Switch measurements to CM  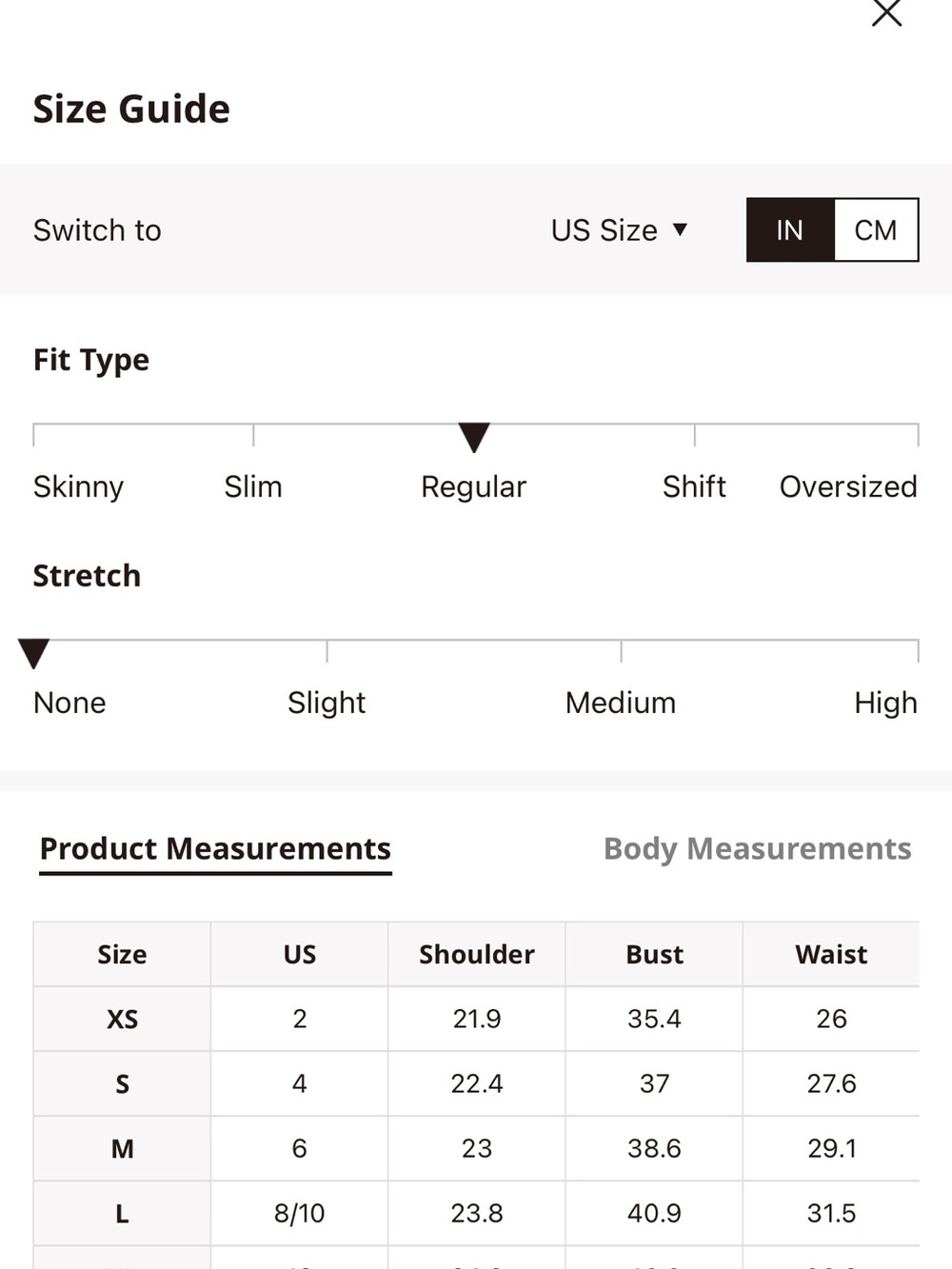(876, 229)
